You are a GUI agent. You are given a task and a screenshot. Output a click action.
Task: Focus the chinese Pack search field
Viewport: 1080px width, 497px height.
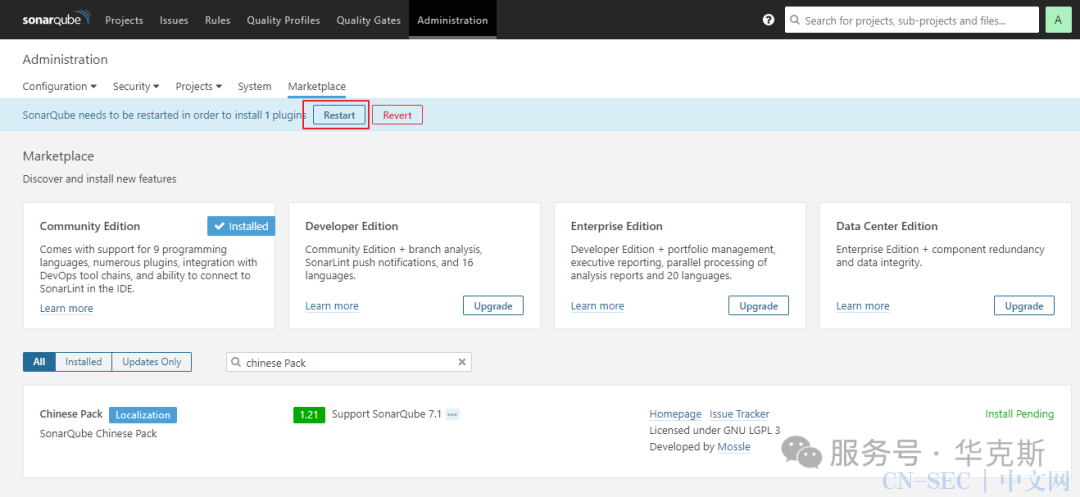pos(349,362)
